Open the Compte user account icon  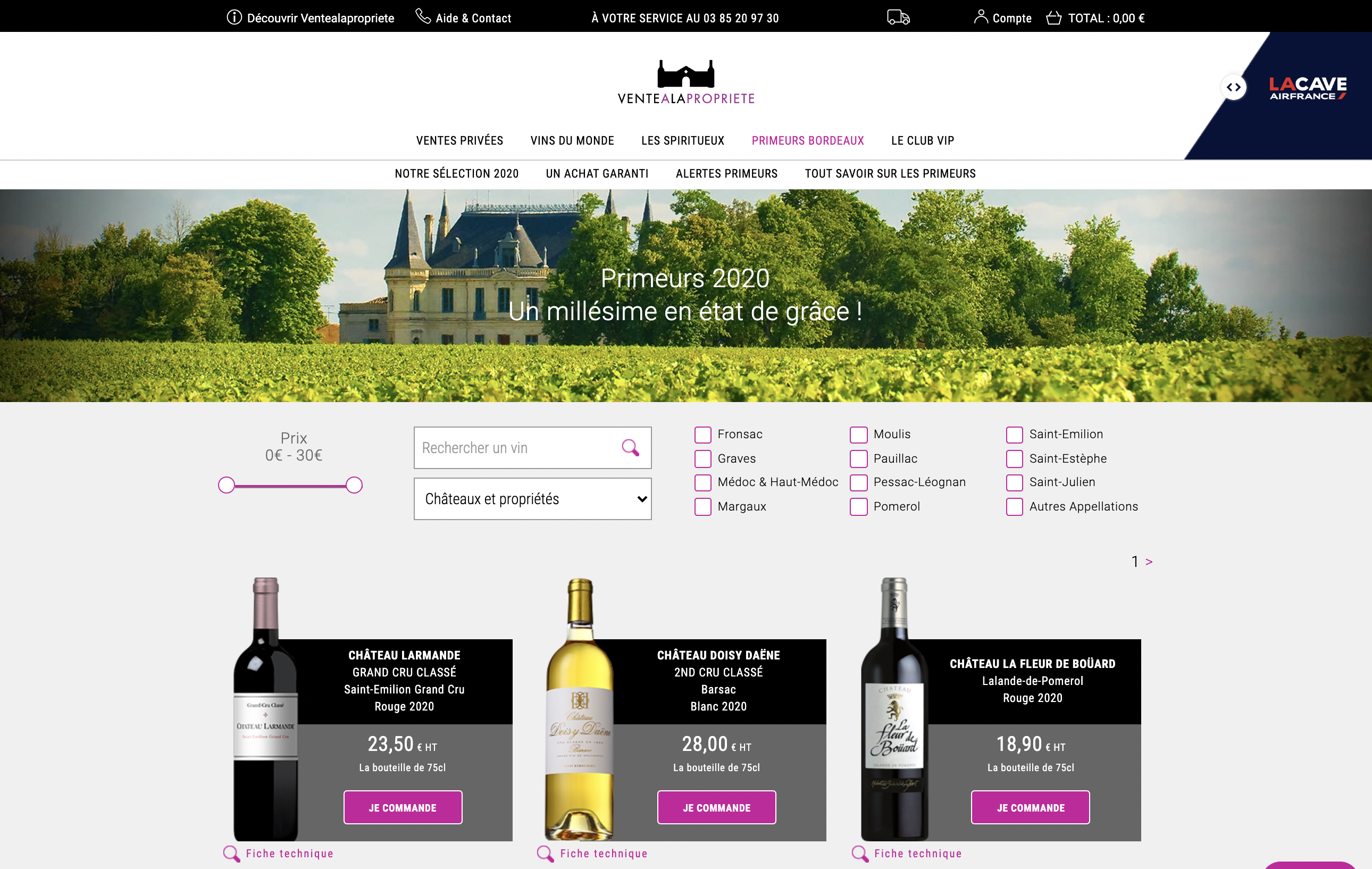(981, 16)
